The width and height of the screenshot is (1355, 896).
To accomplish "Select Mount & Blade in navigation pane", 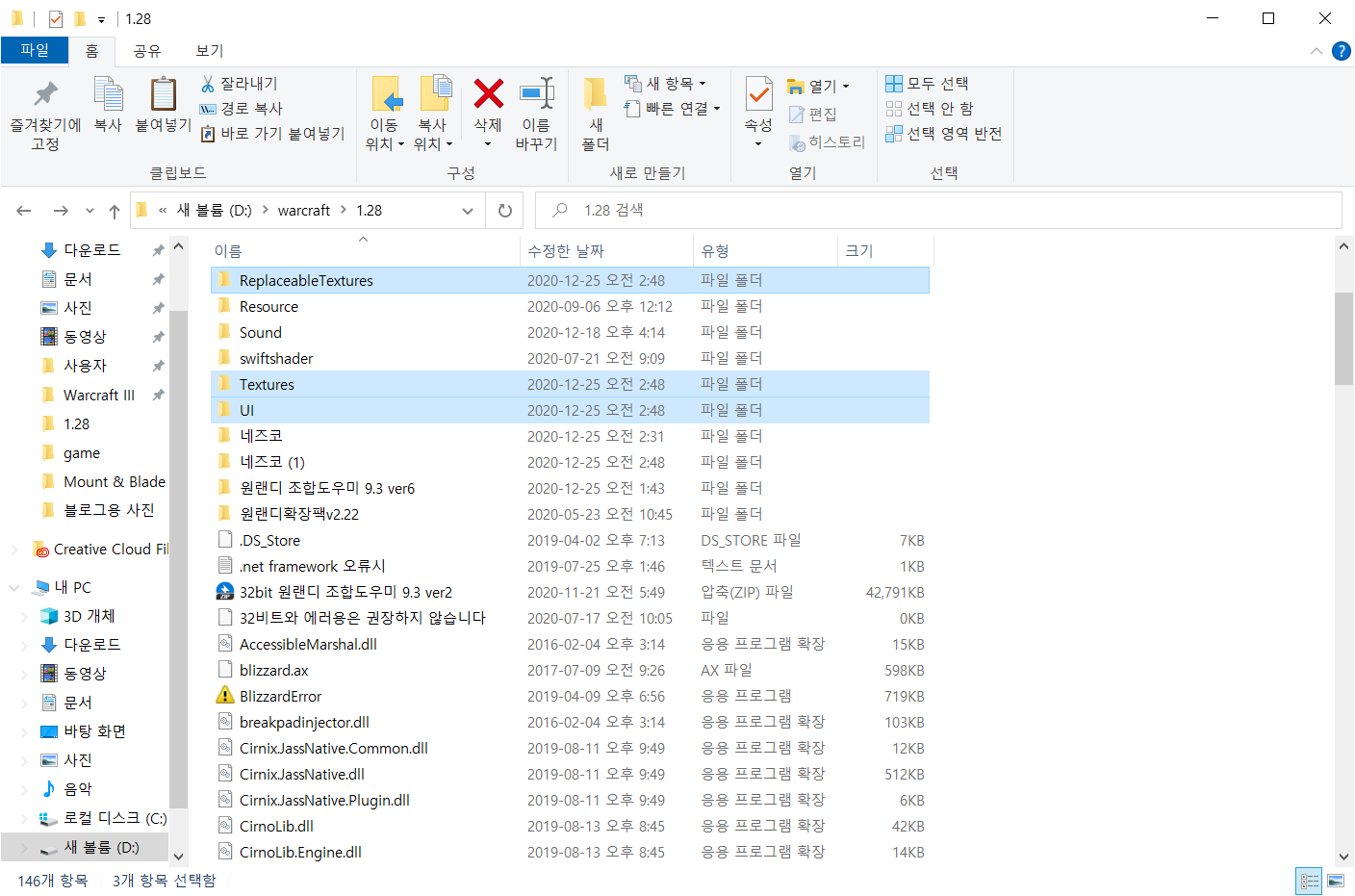I will [114, 481].
